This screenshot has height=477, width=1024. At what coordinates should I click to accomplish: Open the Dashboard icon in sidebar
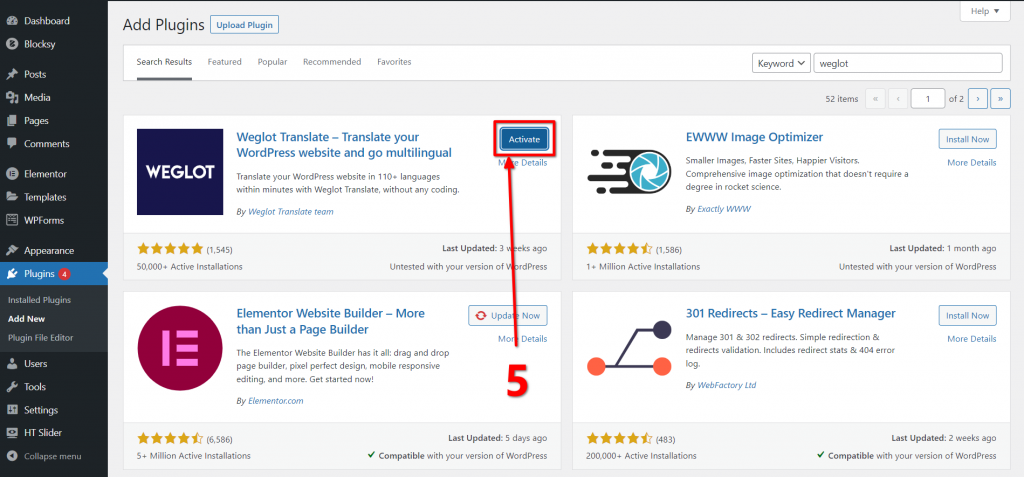tap(12, 21)
